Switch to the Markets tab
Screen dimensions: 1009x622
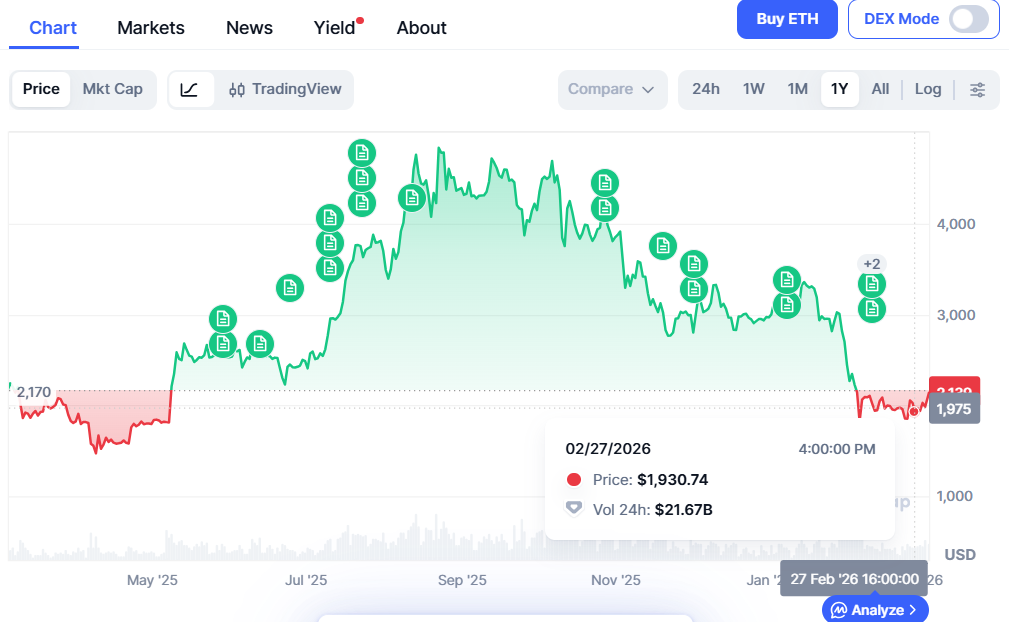[150, 28]
